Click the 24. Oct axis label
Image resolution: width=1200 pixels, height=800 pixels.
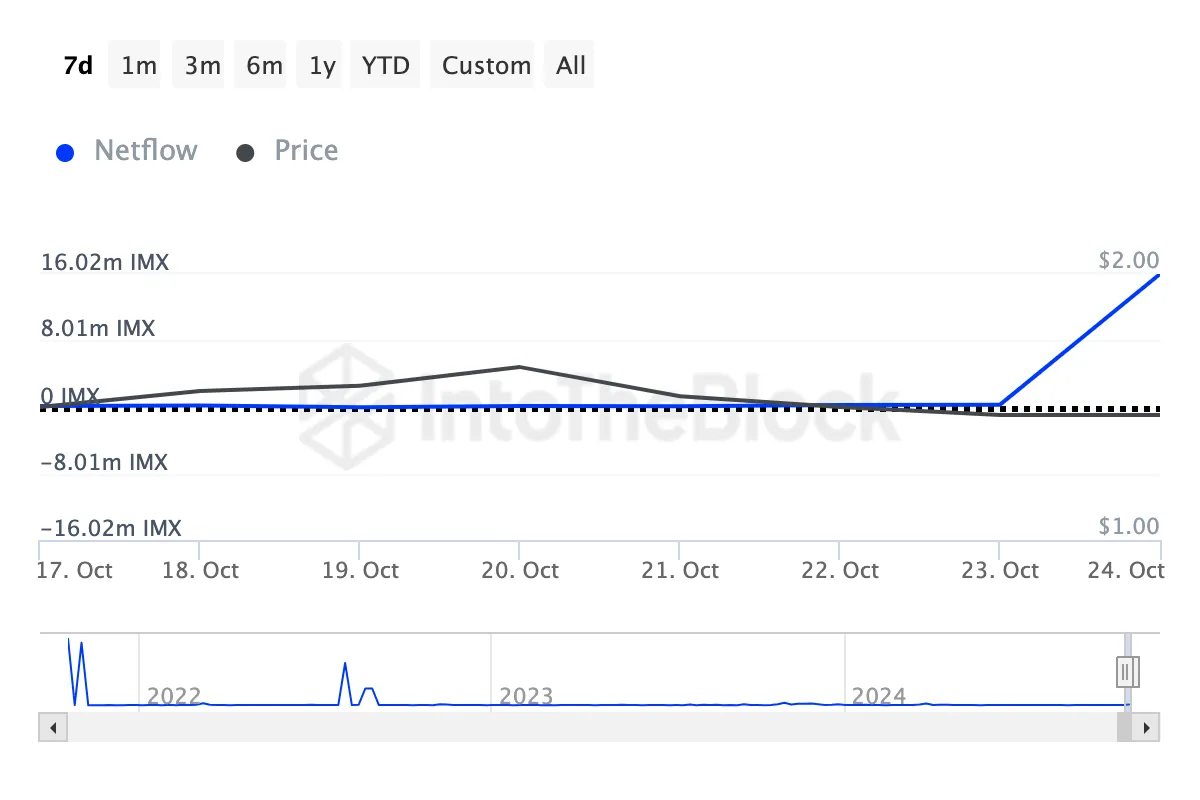point(1125,570)
